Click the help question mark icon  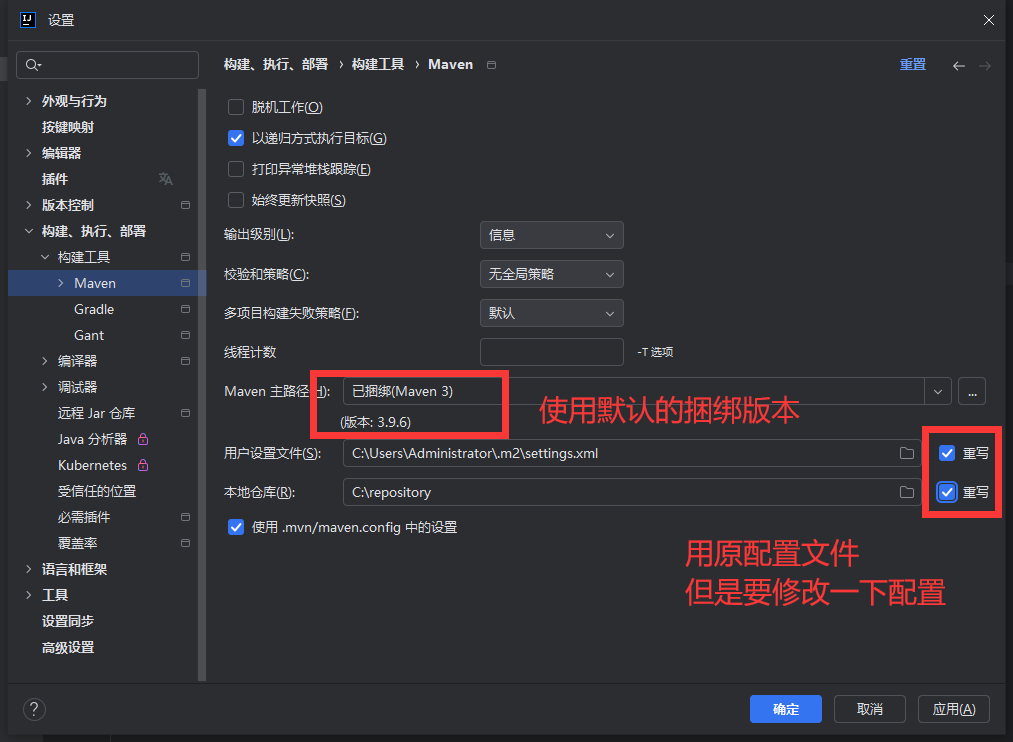click(x=34, y=709)
